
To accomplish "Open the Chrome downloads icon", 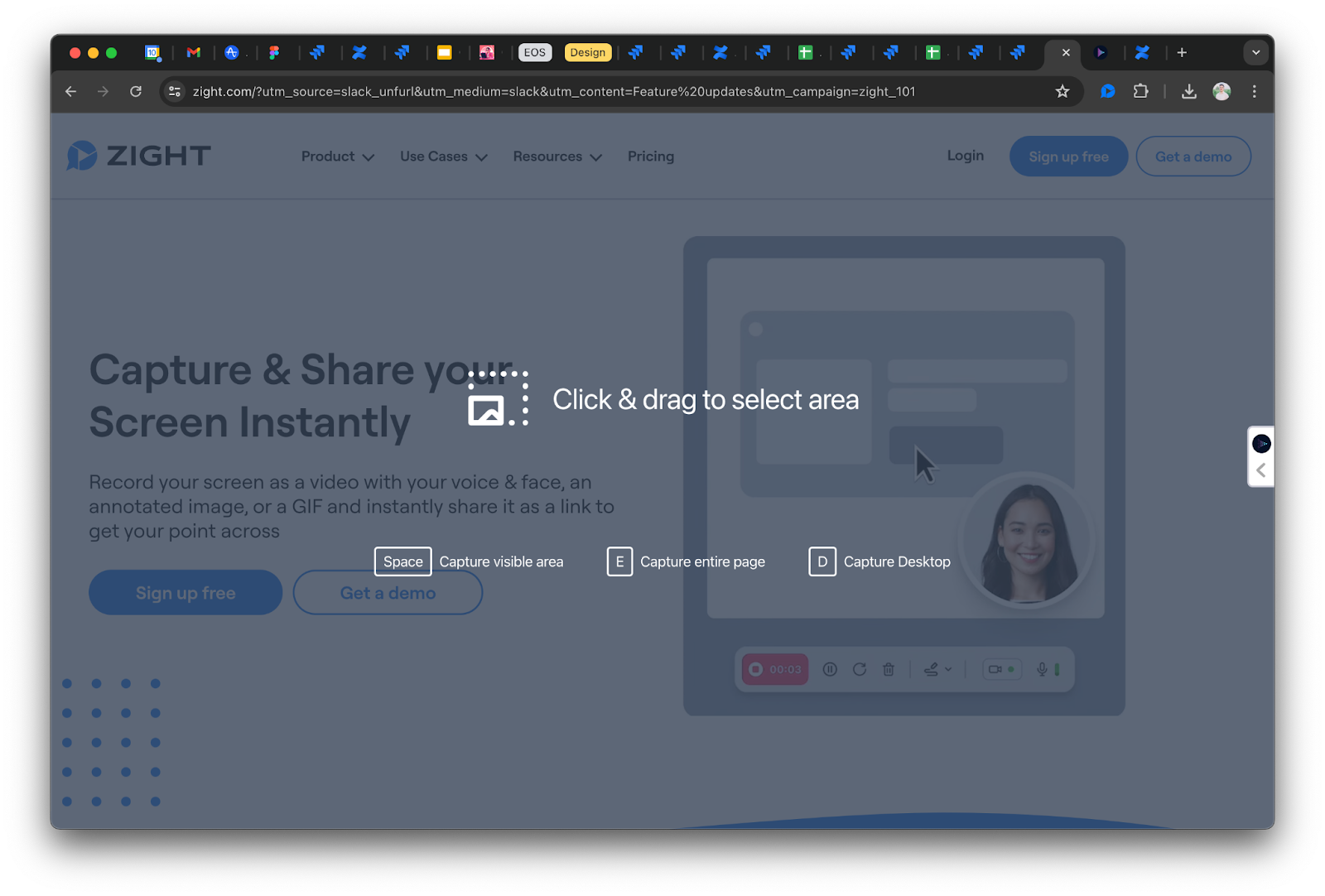I will click(x=1188, y=92).
